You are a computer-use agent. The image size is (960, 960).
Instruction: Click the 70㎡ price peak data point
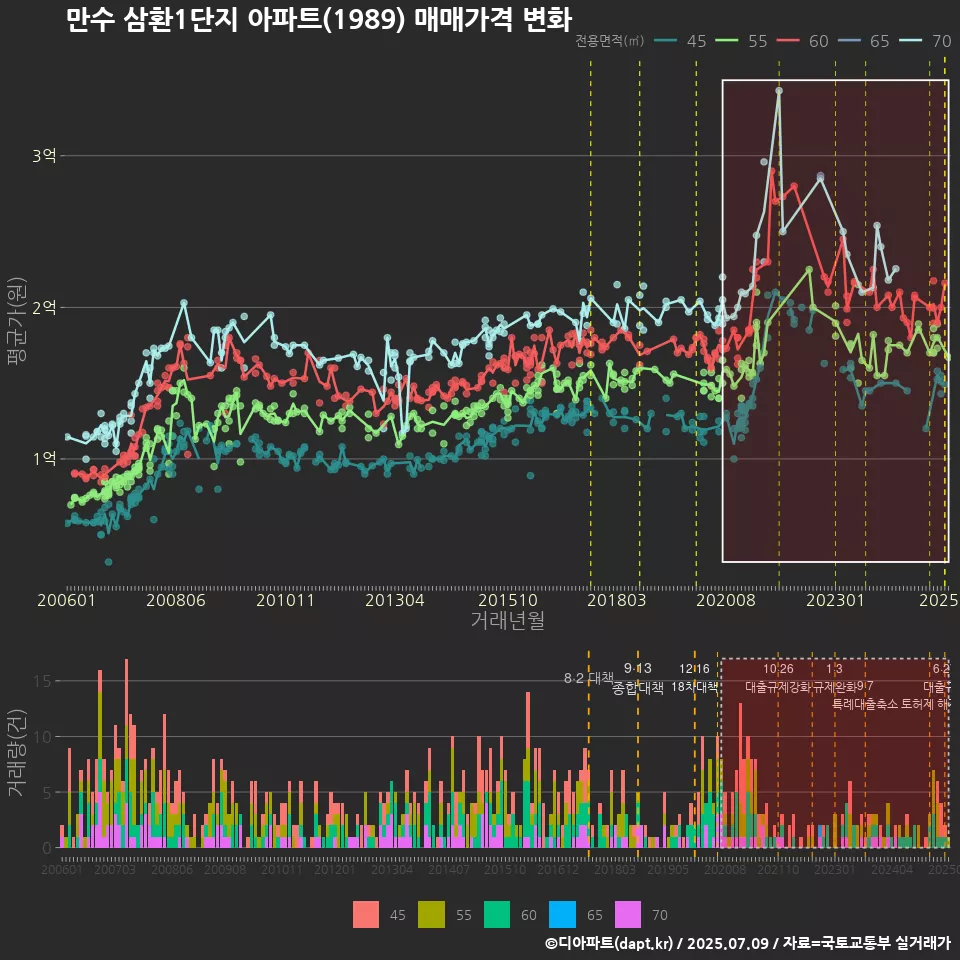(x=779, y=91)
